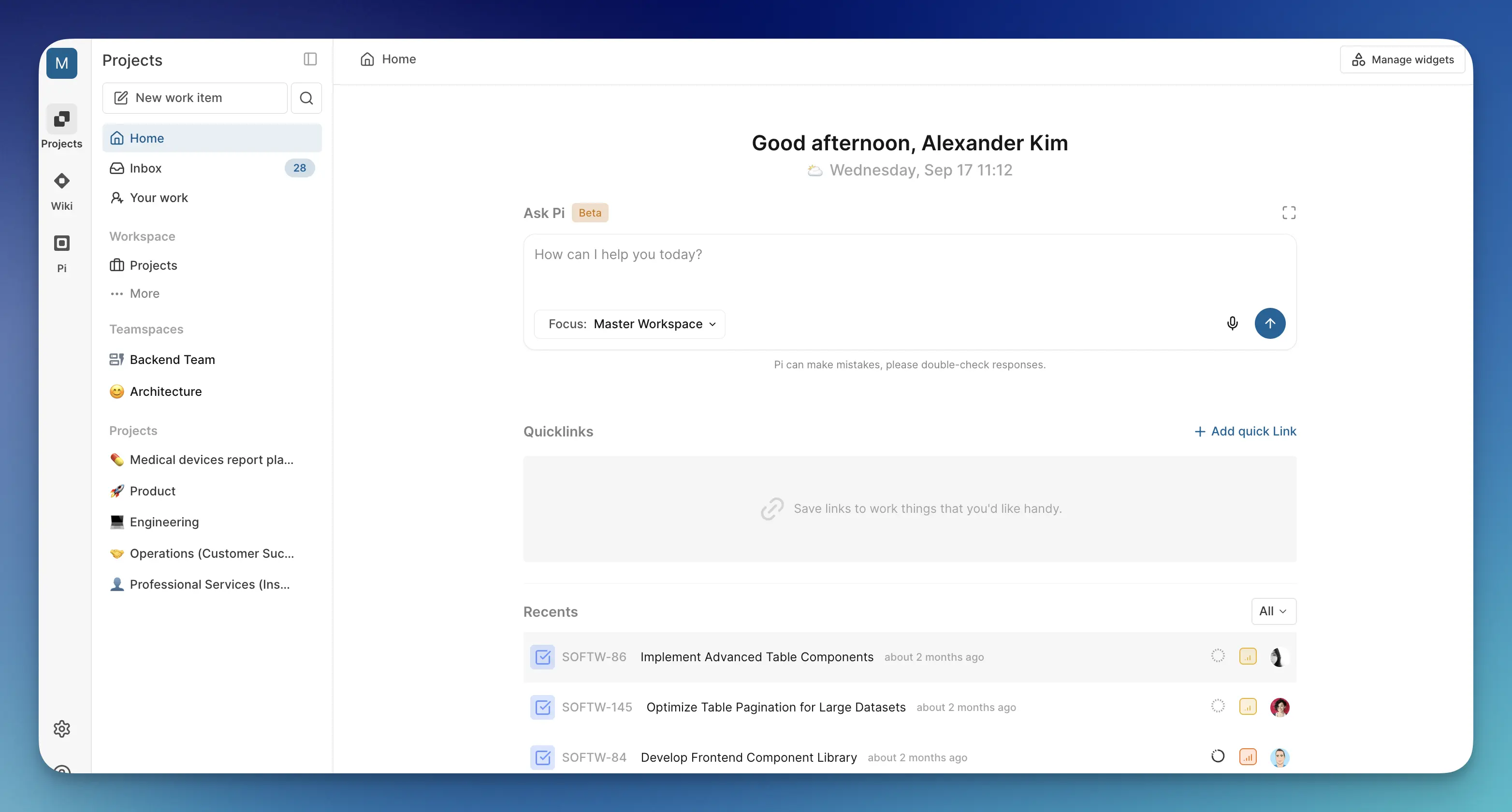Open the Wiki app icon
Screen dimensions: 1512x812
pyautogui.click(x=62, y=181)
